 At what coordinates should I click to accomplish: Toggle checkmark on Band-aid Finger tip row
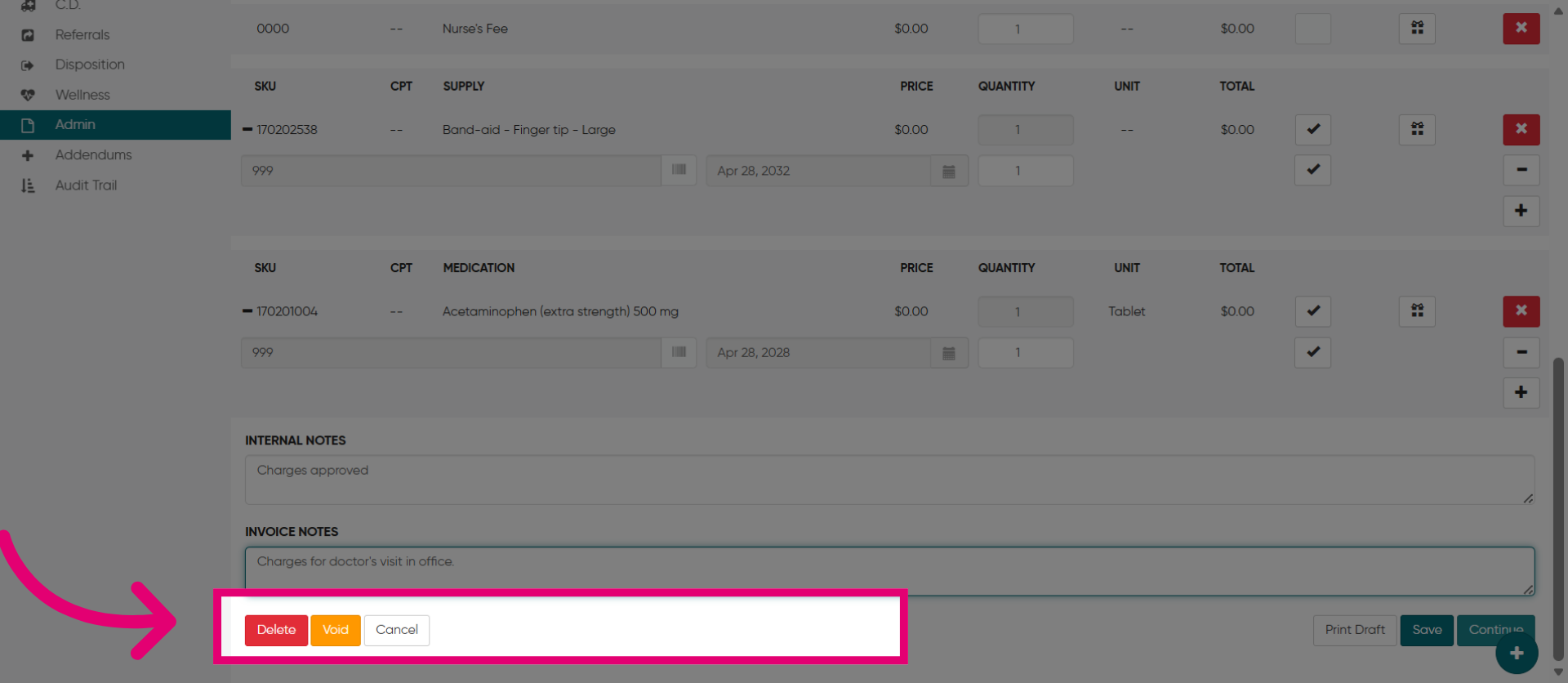point(1312,129)
